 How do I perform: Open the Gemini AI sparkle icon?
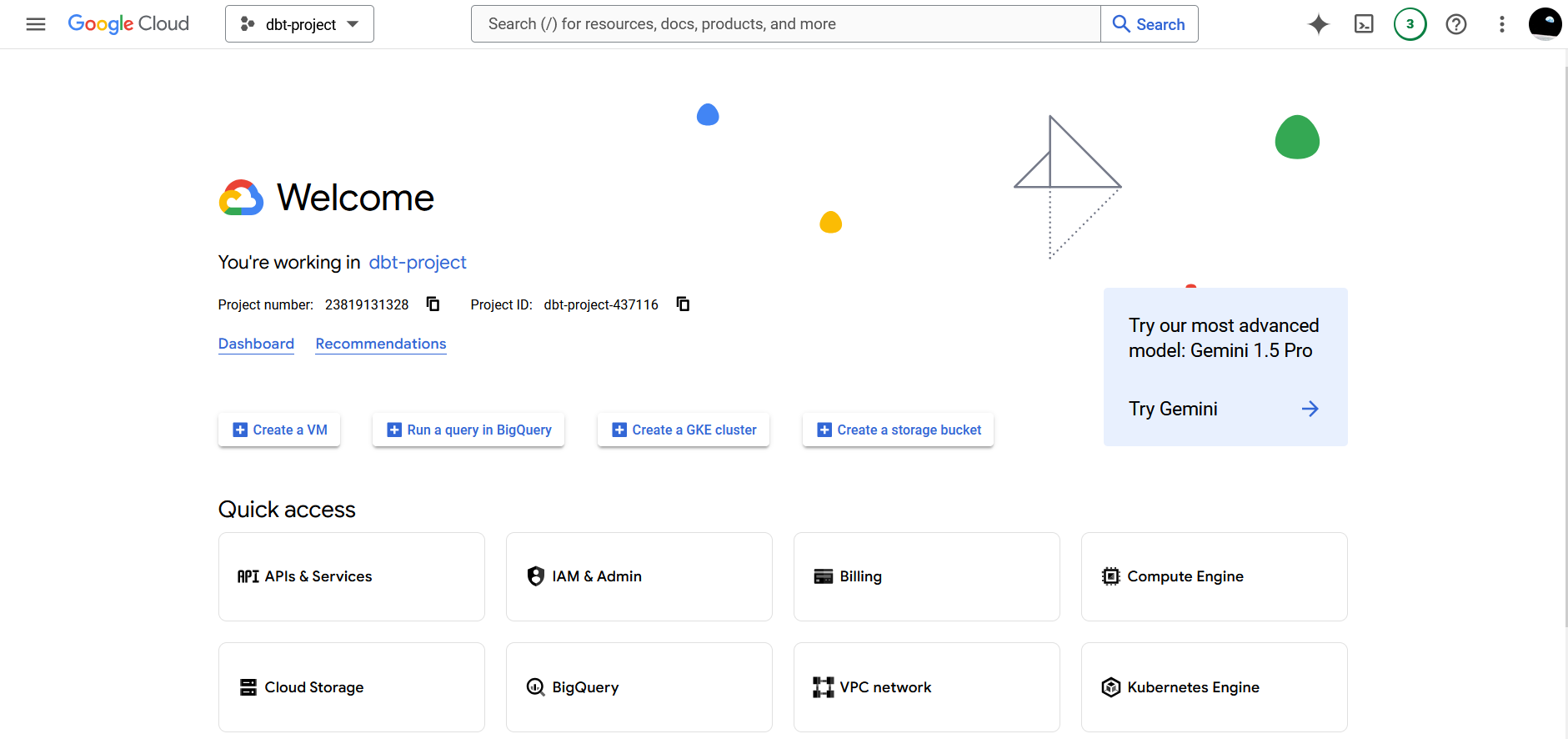tap(1319, 24)
